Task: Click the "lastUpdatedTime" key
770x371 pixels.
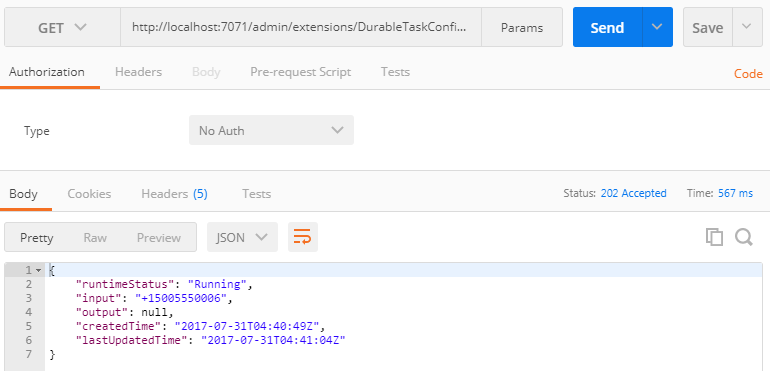Action: coord(135,340)
